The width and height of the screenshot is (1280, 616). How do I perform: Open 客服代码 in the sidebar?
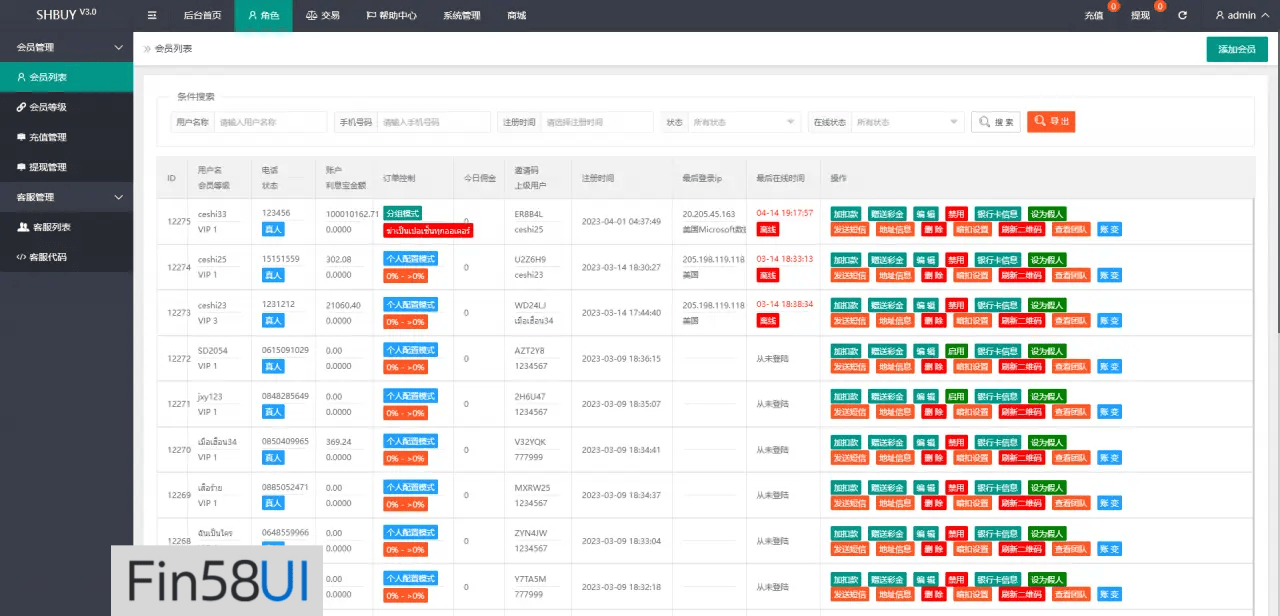click(x=49, y=257)
